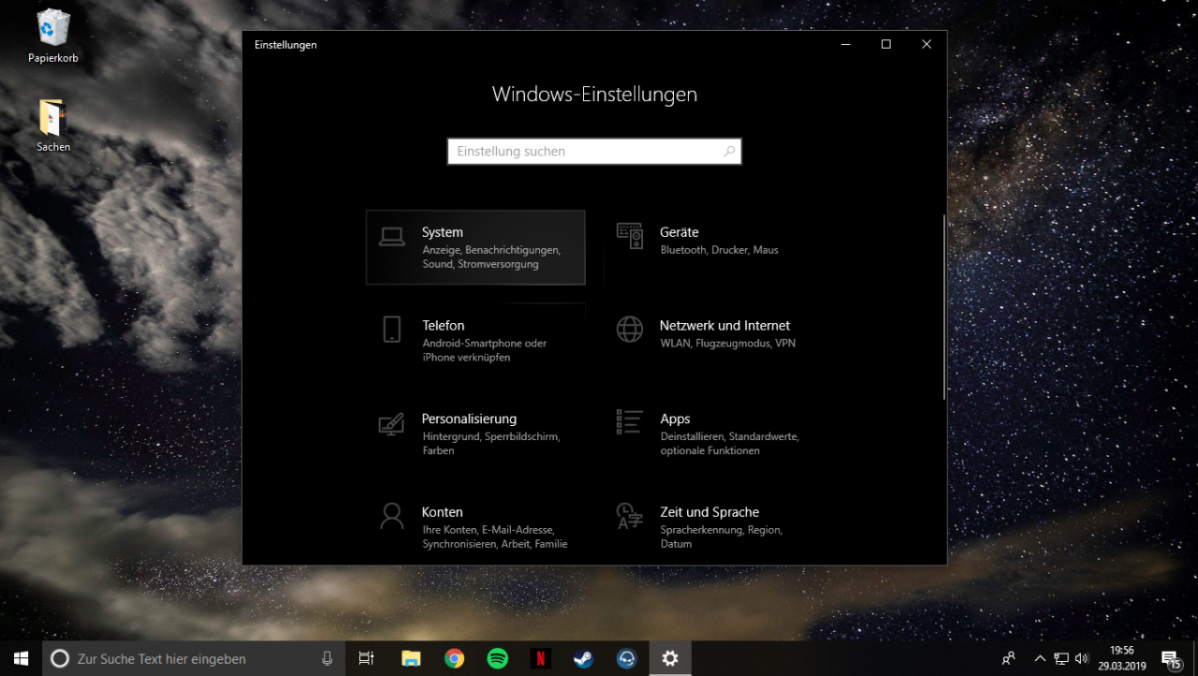This screenshot has height=676, width=1198.
Task: Show hidden tray icons chevron
Action: (1040, 658)
